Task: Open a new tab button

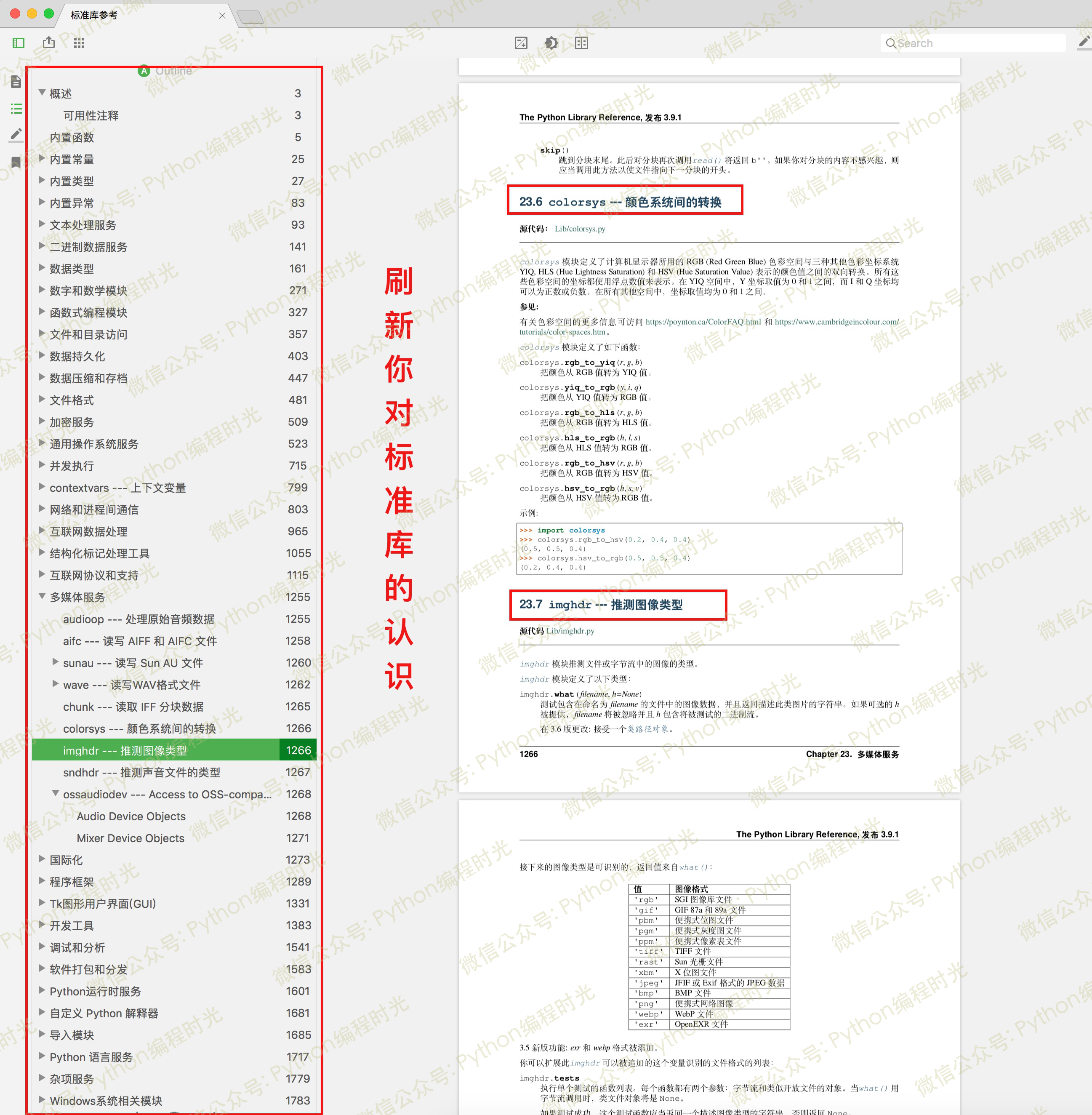Action: (250, 17)
